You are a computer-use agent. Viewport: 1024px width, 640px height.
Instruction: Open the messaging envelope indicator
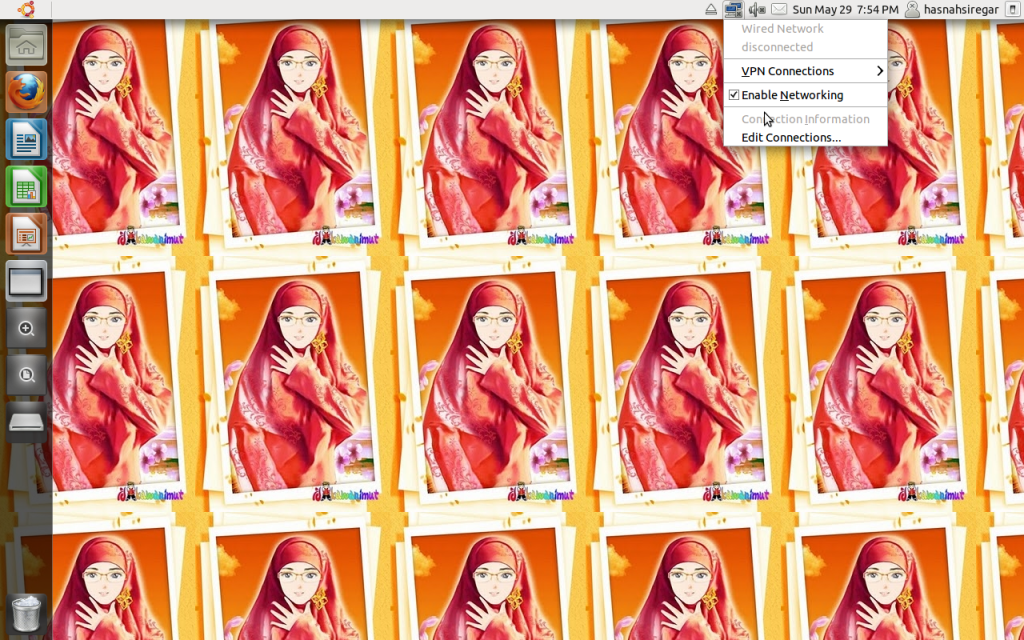tap(779, 9)
